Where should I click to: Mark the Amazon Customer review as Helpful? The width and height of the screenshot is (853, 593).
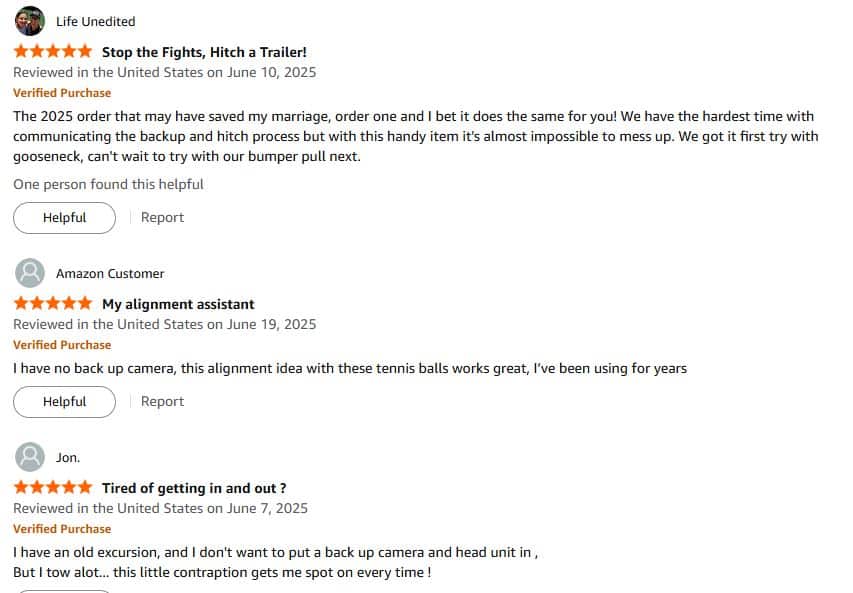click(x=65, y=402)
